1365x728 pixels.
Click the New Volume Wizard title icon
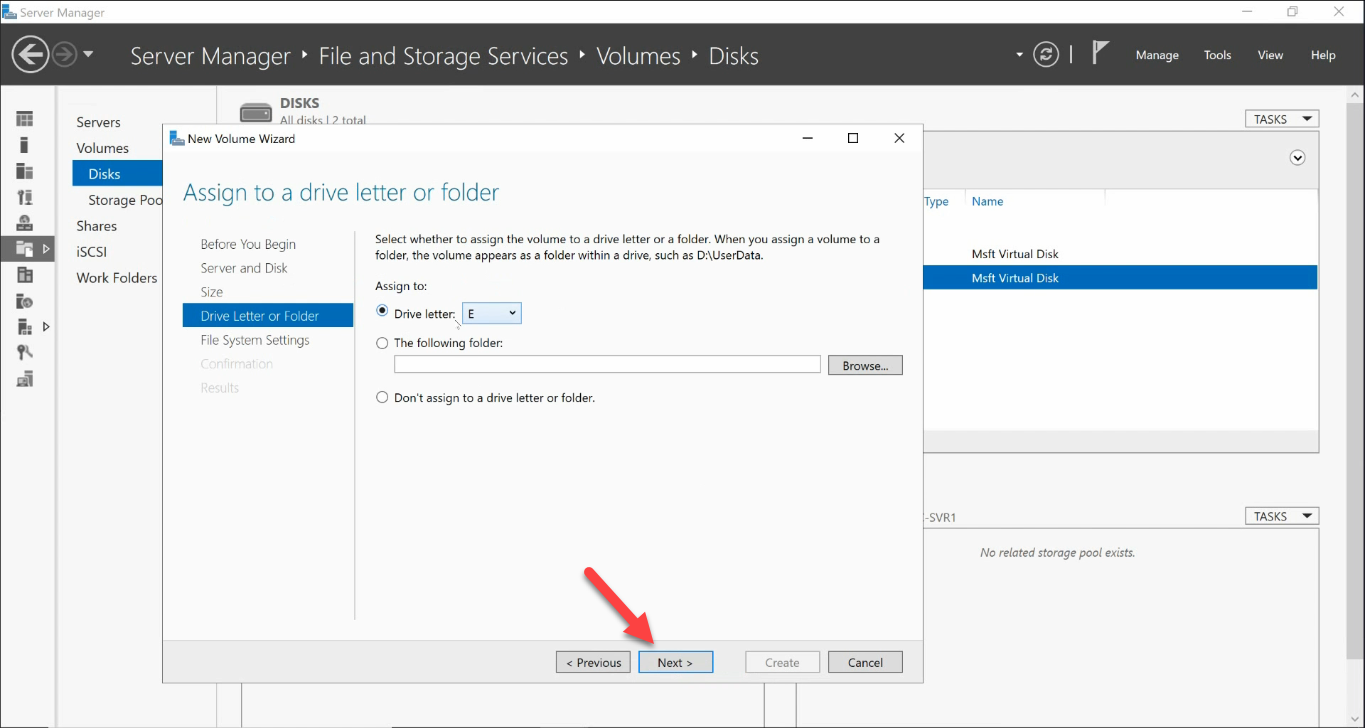pyautogui.click(x=177, y=138)
